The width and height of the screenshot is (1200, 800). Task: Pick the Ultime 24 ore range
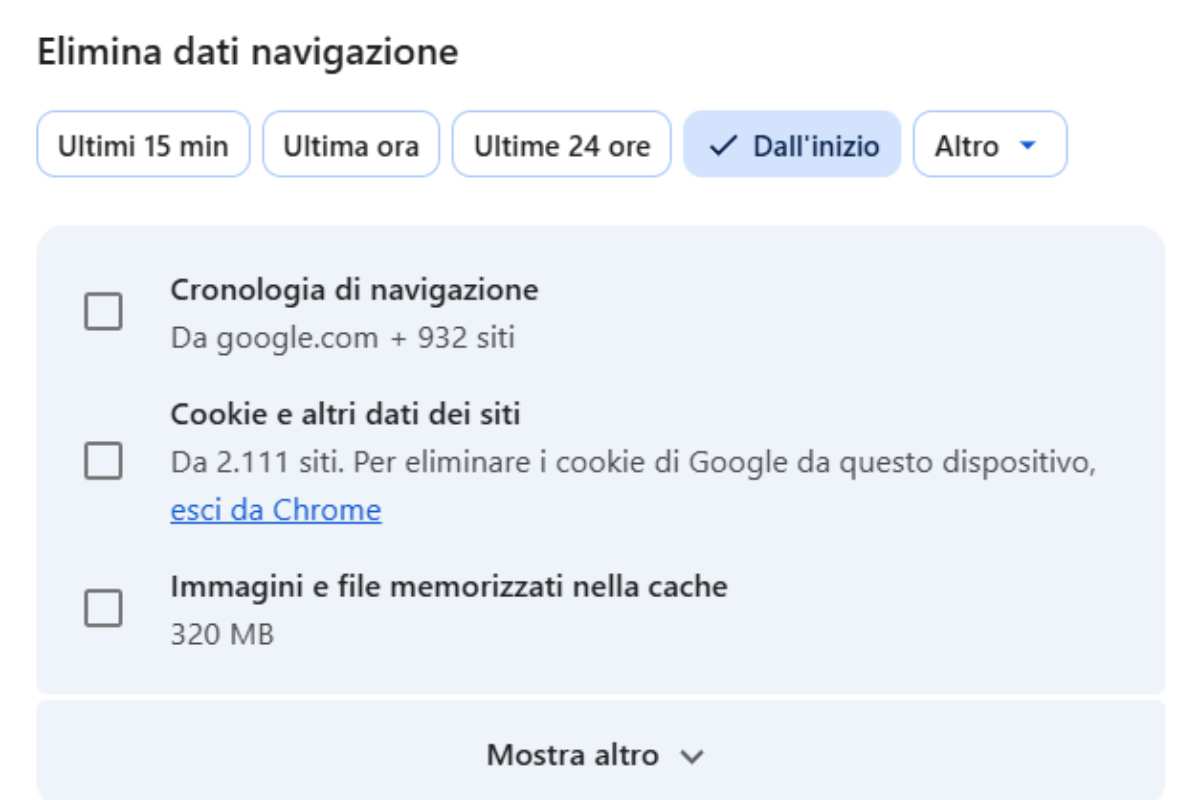pos(562,145)
